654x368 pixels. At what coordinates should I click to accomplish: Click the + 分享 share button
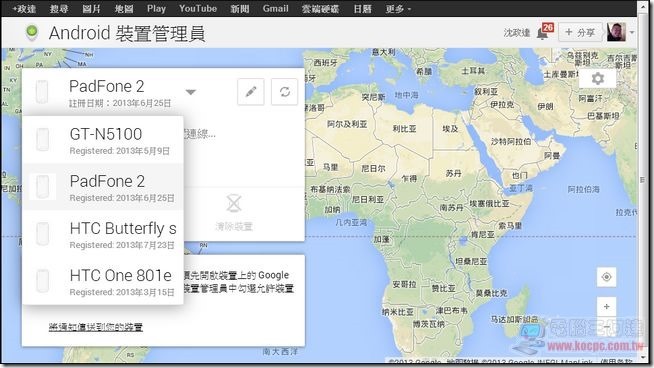pyautogui.click(x=580, y=32)
